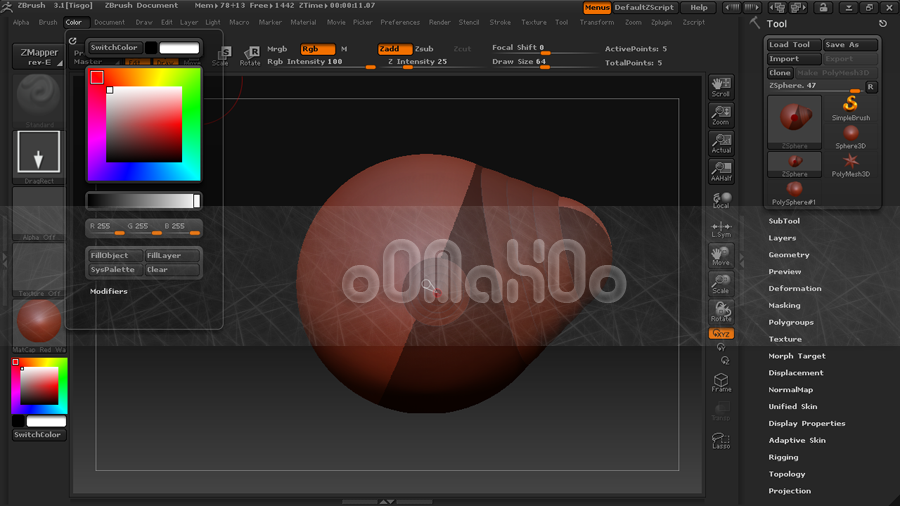Select the Move view icon

pyautogui.click(x=721, y=256)
